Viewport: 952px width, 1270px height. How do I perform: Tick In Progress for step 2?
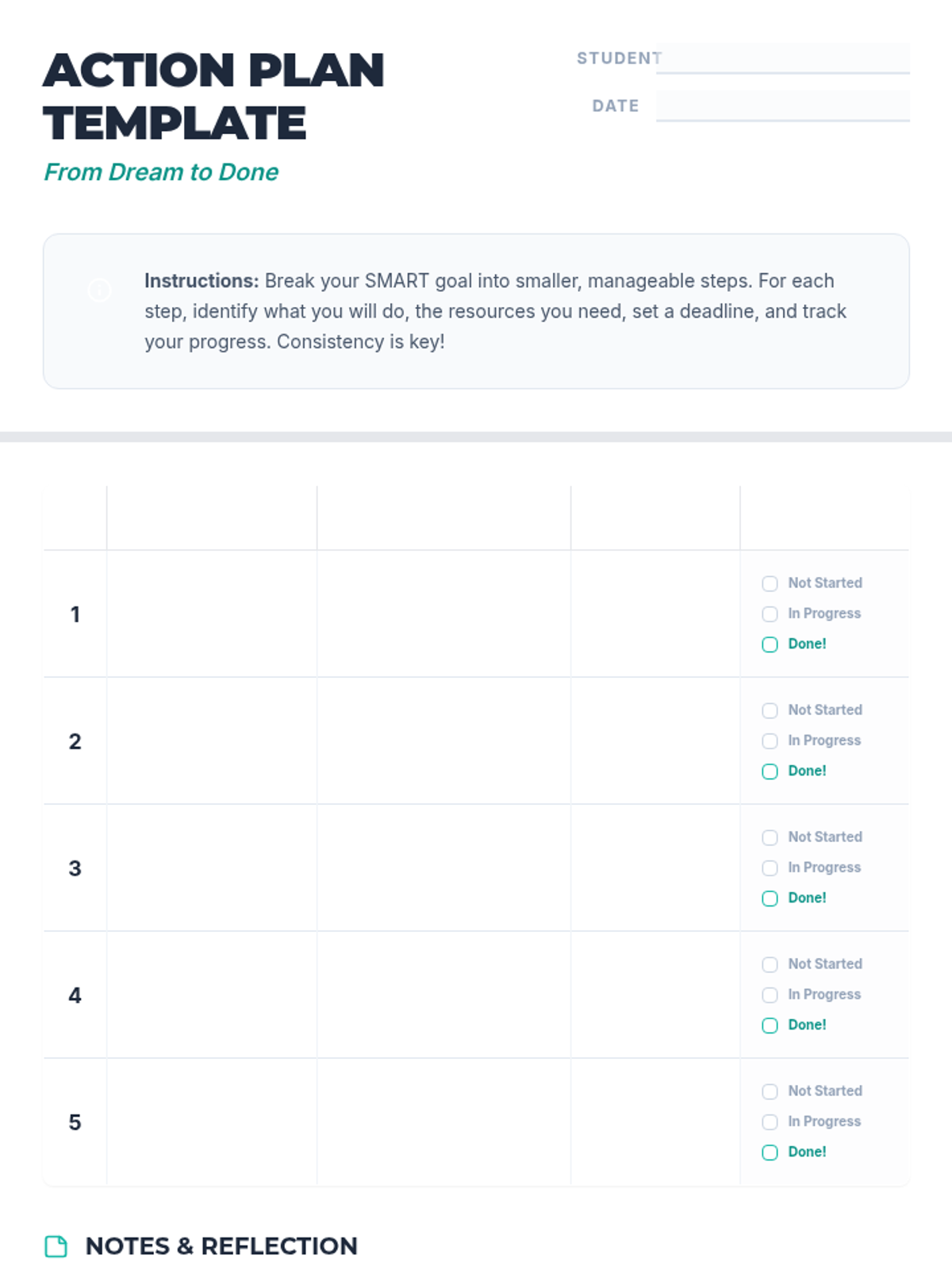pyautogui.click(x=770, y=741)
